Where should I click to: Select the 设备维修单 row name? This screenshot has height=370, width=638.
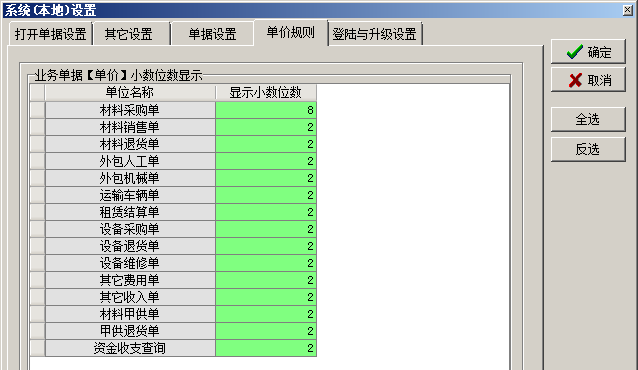click(130, 263)
